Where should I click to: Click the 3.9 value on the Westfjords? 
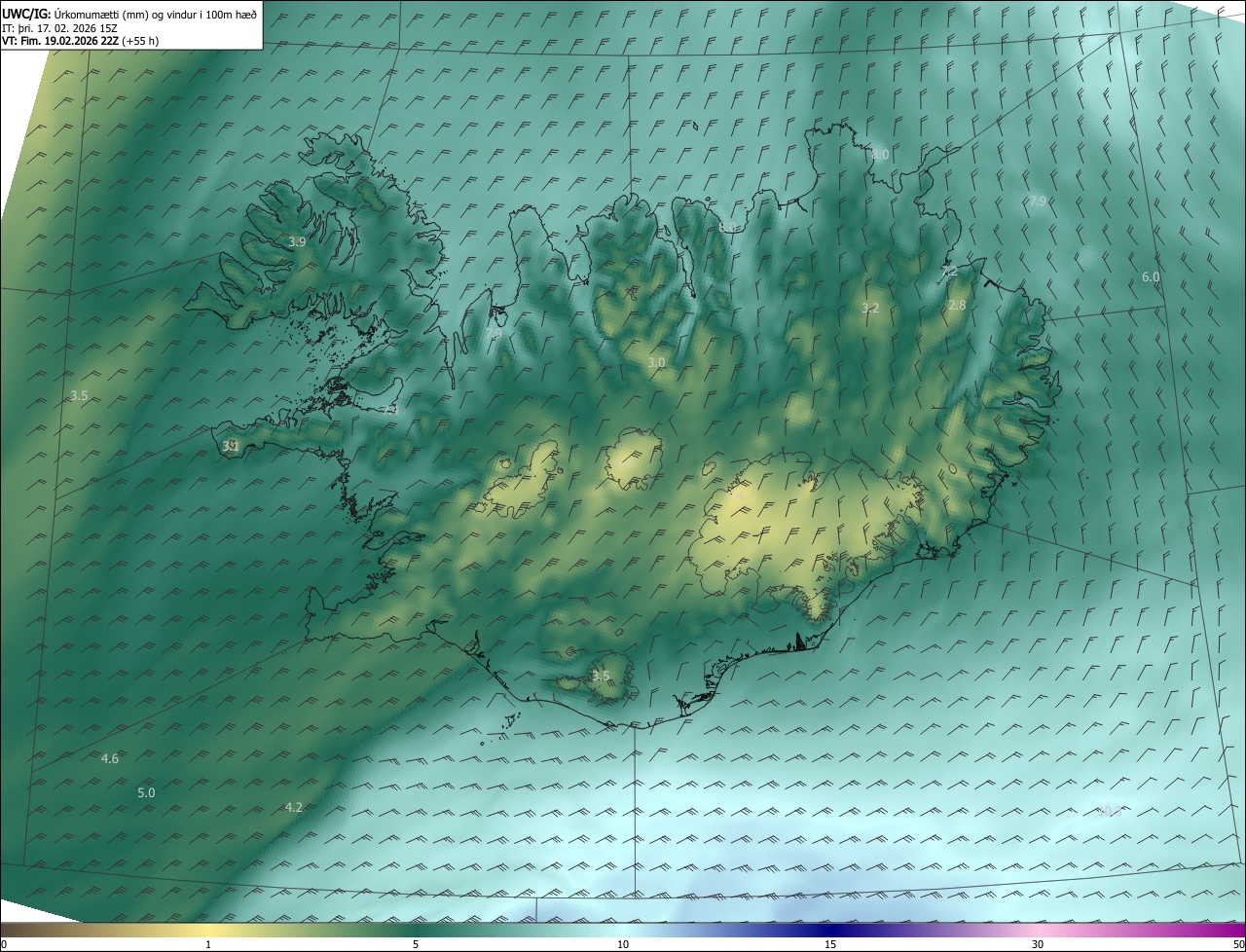pos(298,241)
